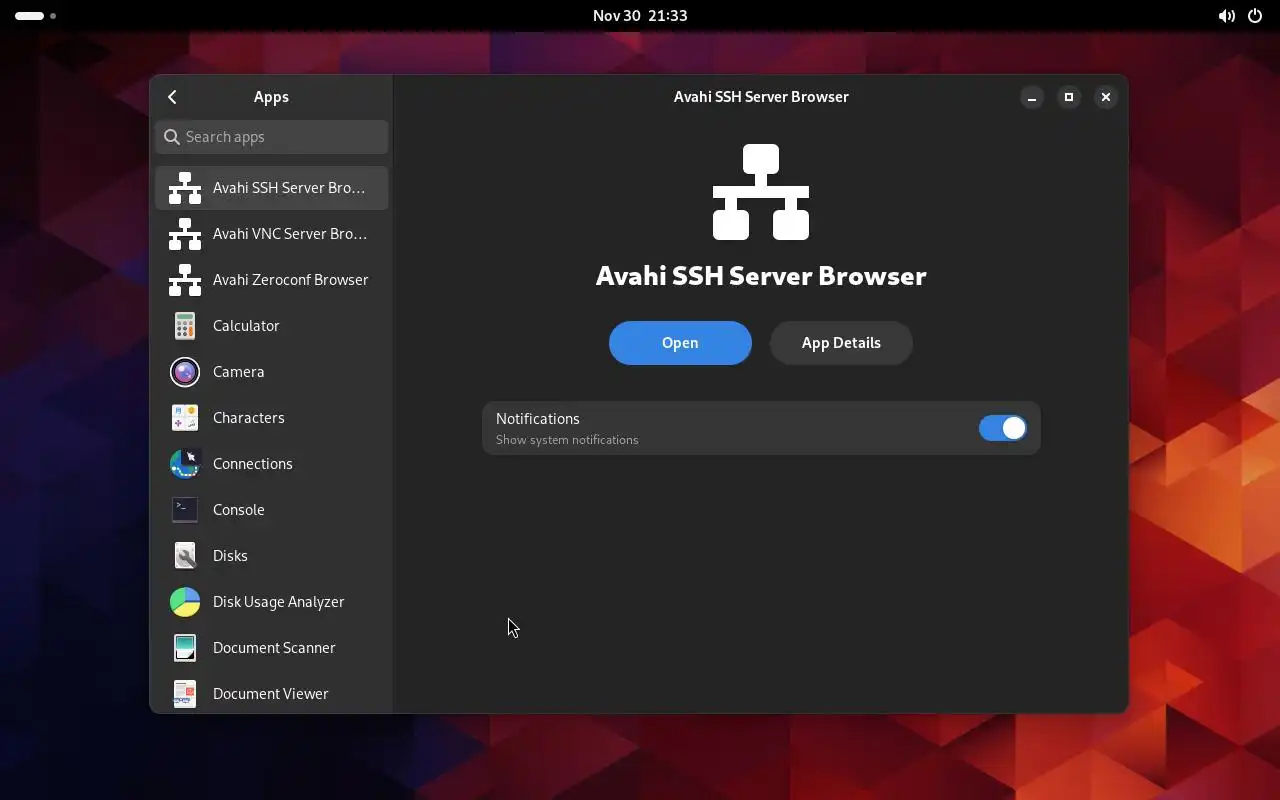
Task: Go back using the sidebar back arrow
Action: click(172, 97)
